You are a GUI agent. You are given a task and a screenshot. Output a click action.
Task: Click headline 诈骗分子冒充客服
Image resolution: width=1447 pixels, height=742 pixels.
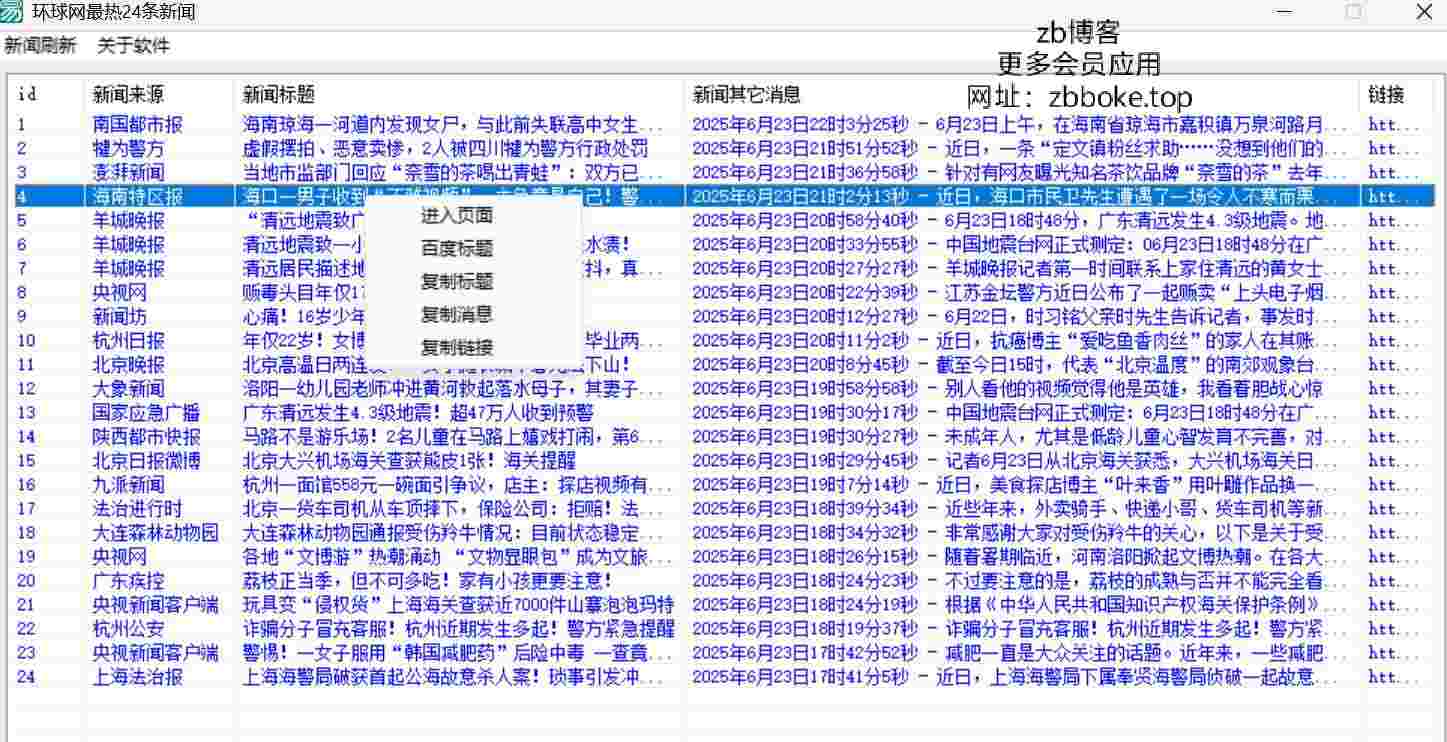[459, 629]
